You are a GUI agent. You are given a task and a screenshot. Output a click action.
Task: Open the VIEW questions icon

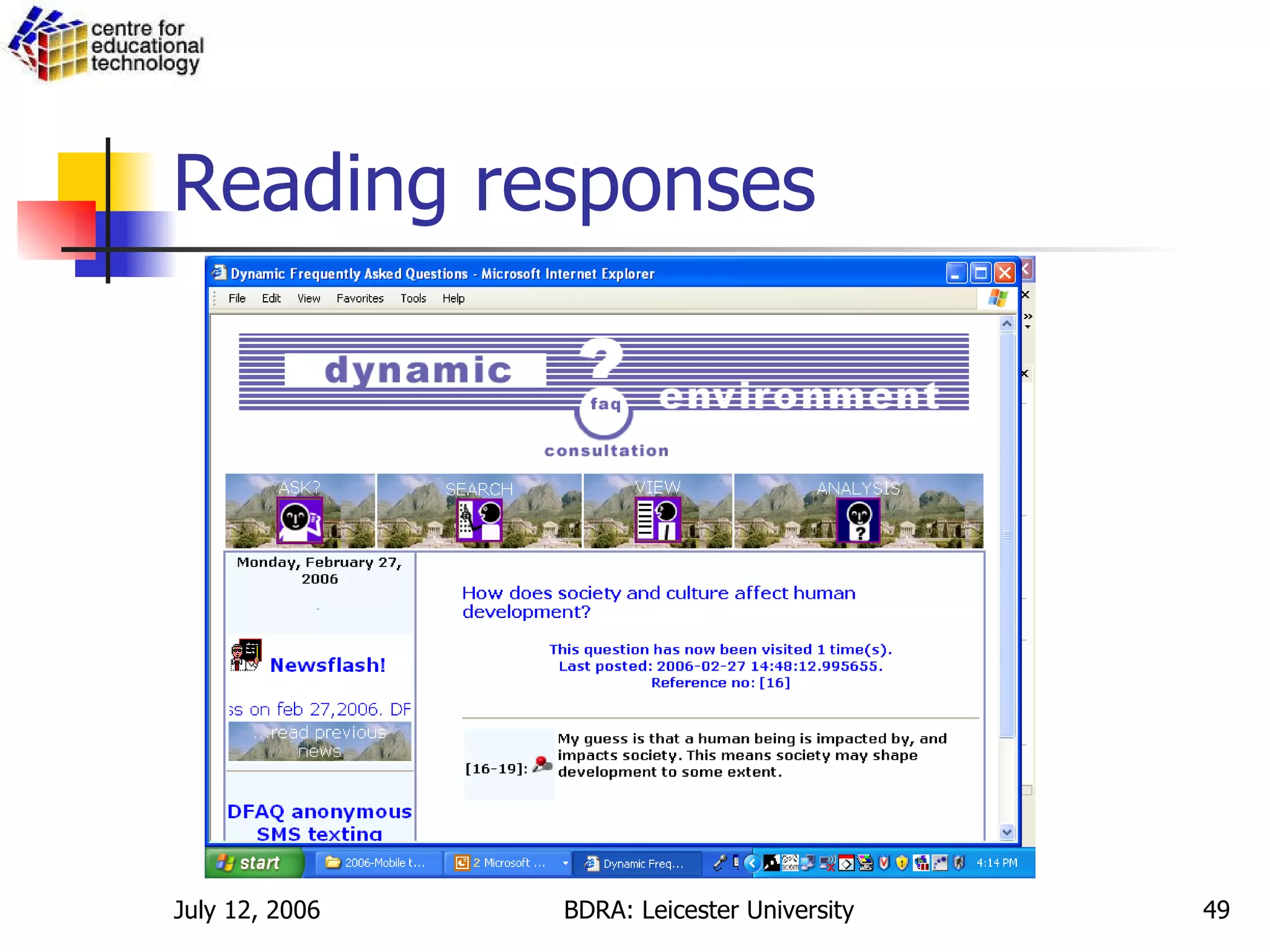pos(658,520)
